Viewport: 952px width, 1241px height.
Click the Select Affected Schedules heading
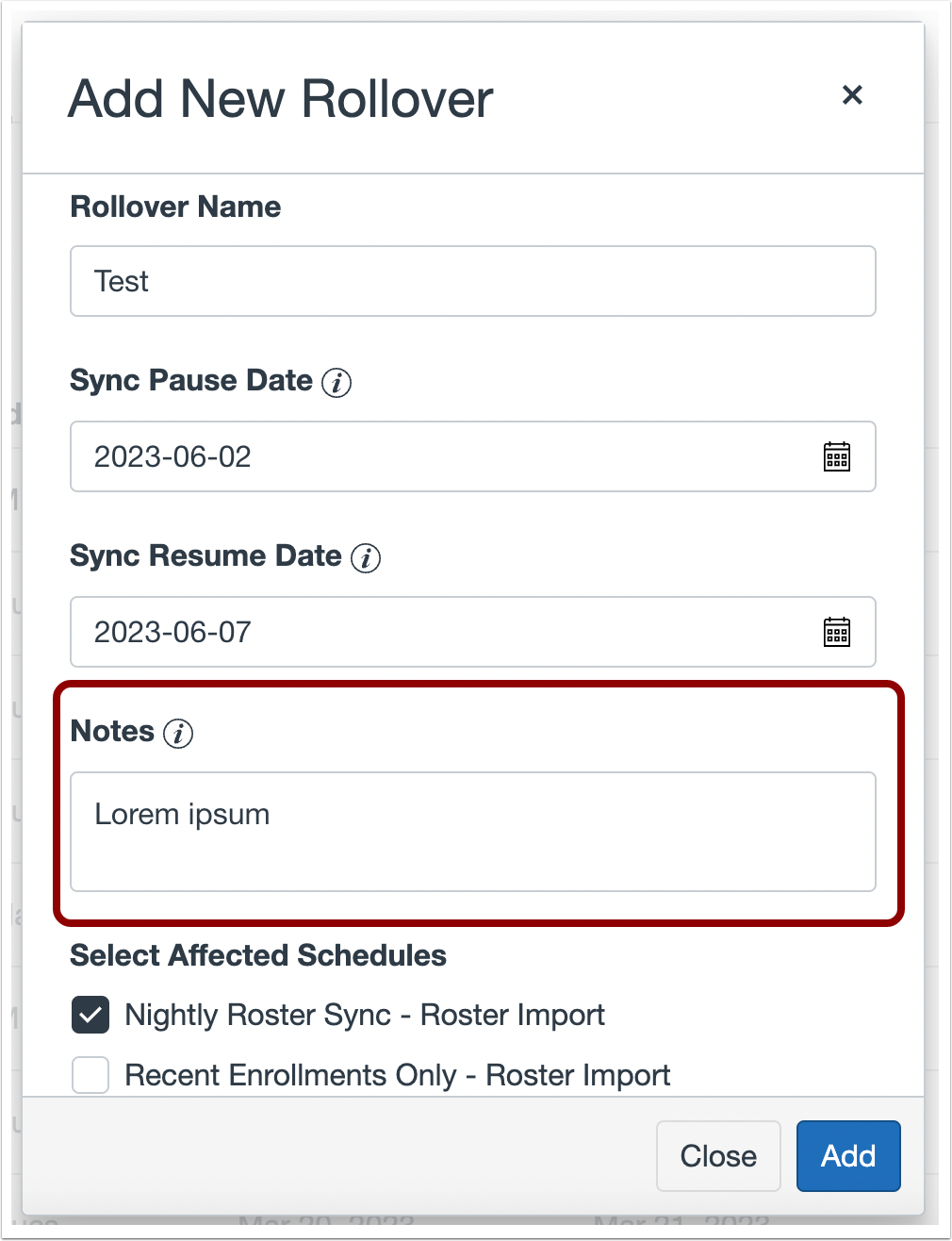(x=258, y=955)
